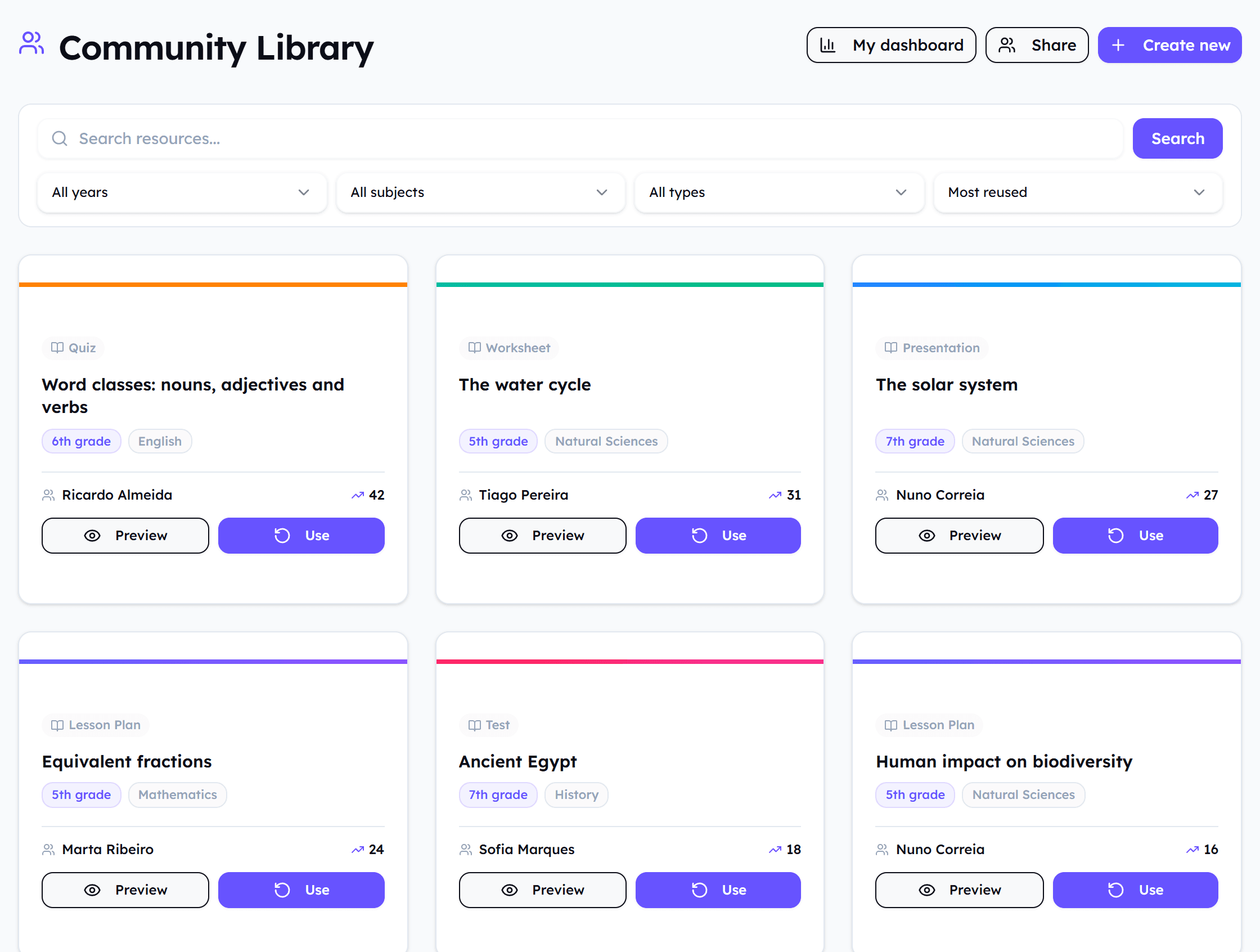This screenshot has height=952, width=1260.
Task: Open the Most reused sort dropdown
Action: (1078, 192)
